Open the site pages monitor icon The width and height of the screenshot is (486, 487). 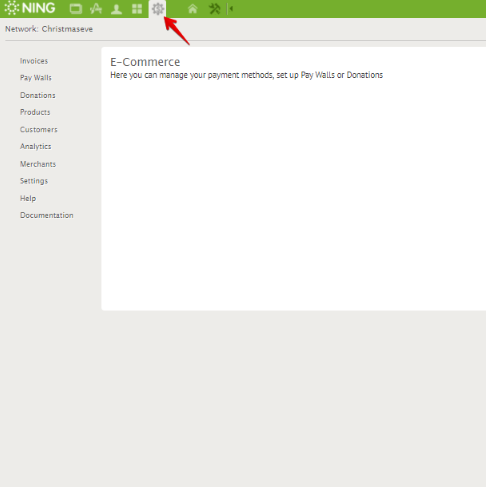76,9
